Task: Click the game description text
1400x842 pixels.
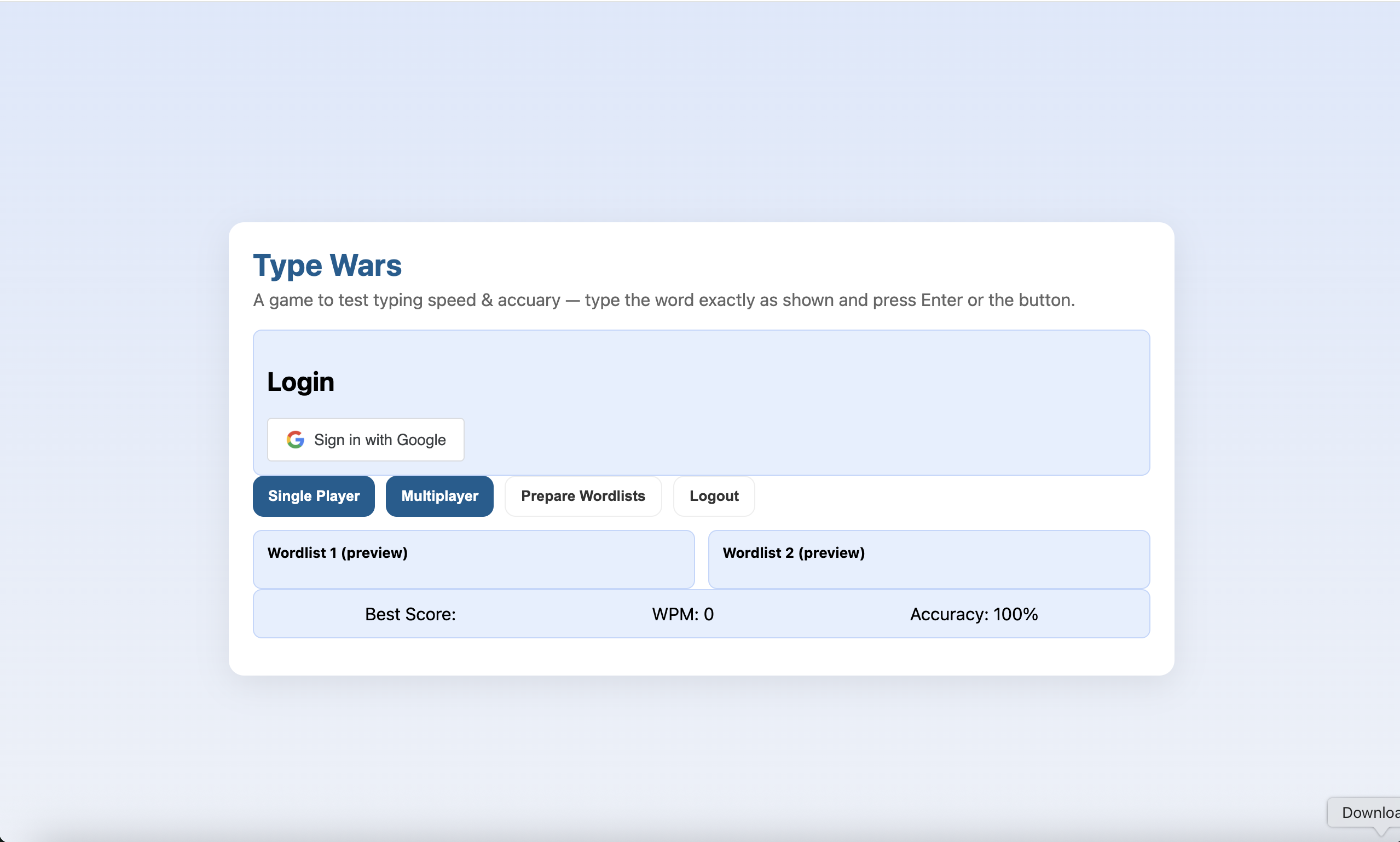Action: point(663,300)
